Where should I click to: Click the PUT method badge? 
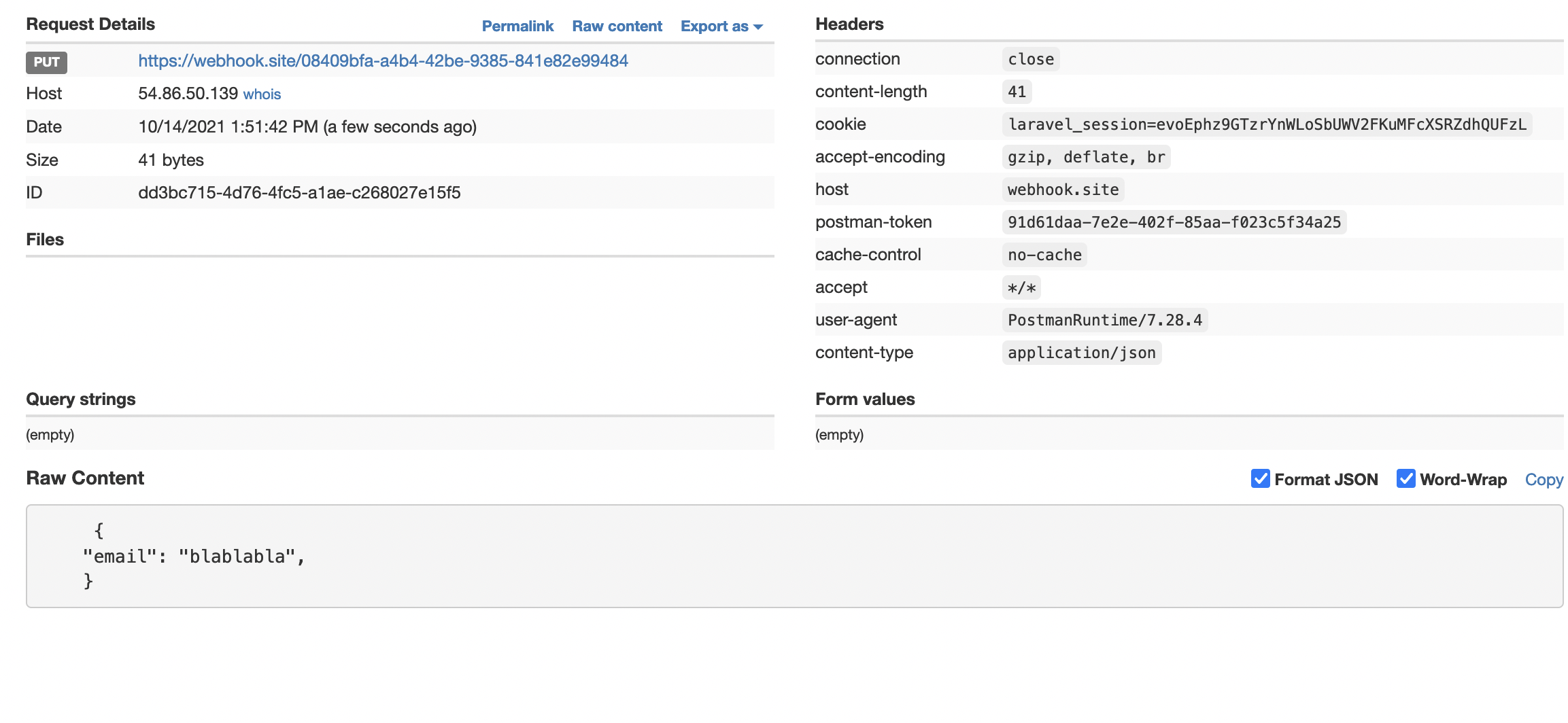tap(46, 63)
